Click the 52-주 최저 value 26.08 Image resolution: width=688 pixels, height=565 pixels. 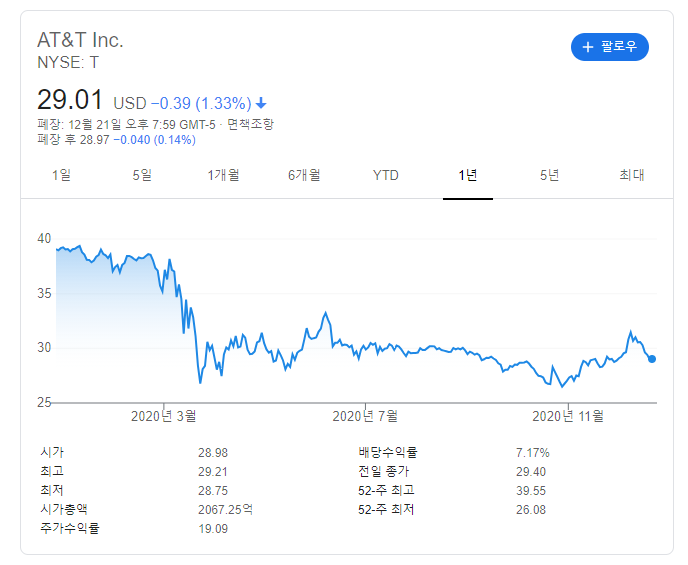coord(531,510)
